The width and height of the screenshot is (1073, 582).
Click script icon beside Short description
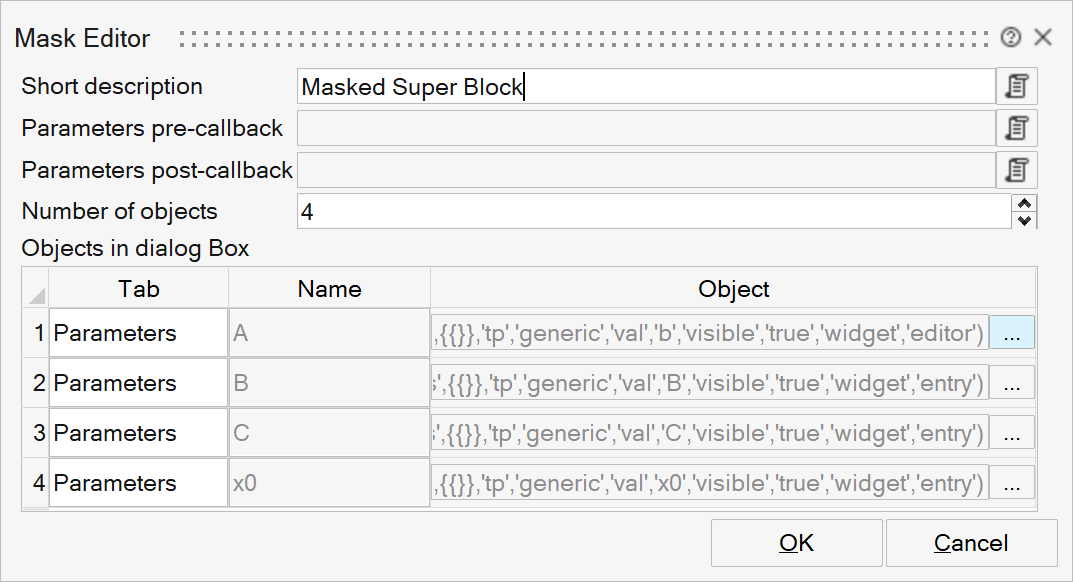tap(1016, 86)
